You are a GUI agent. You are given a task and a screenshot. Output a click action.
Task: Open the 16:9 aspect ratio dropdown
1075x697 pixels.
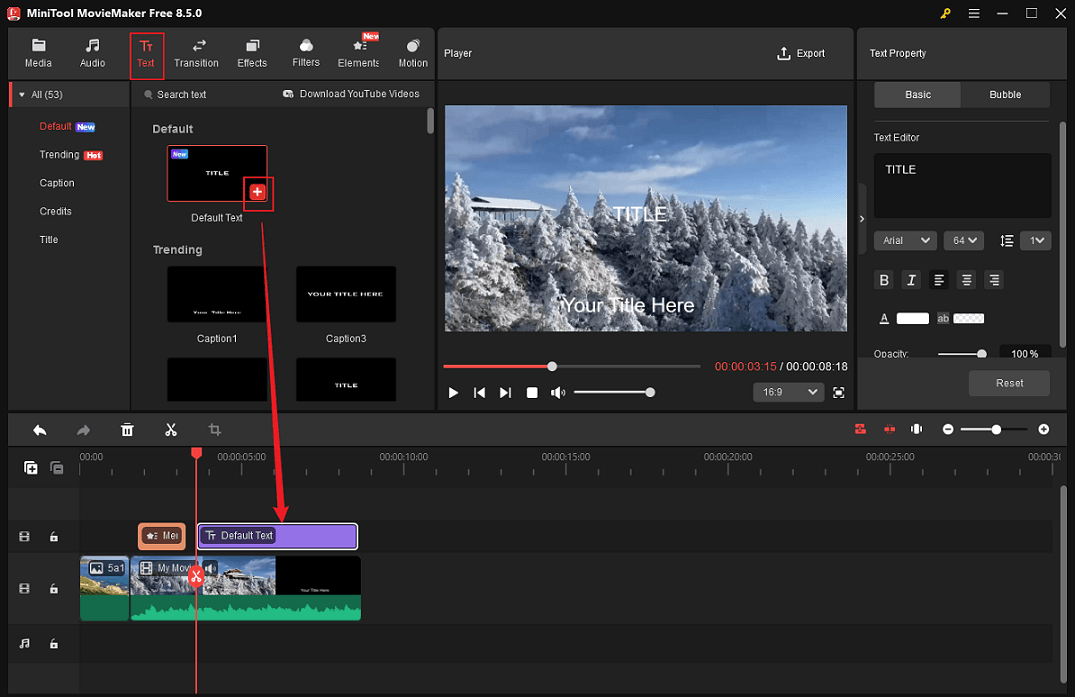tap(788, 392)
